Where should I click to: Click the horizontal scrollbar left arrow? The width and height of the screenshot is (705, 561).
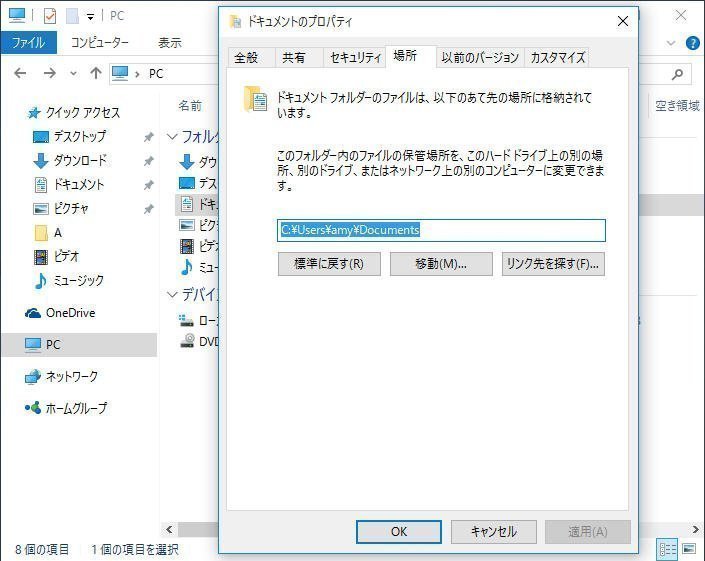pos(170,530)
